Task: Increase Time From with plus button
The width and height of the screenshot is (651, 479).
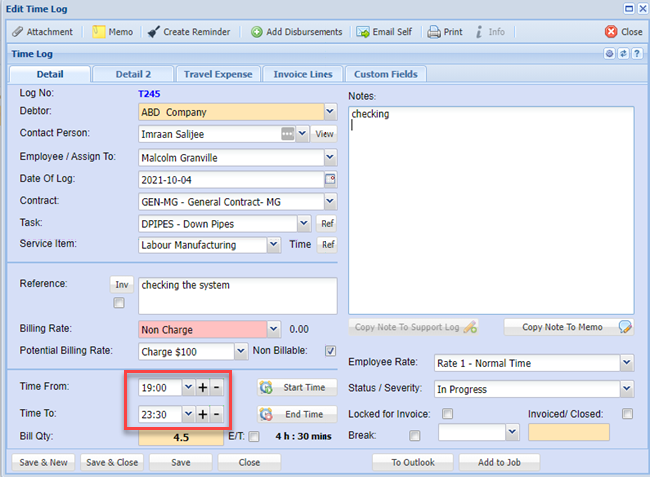Action: coord(201,388)
